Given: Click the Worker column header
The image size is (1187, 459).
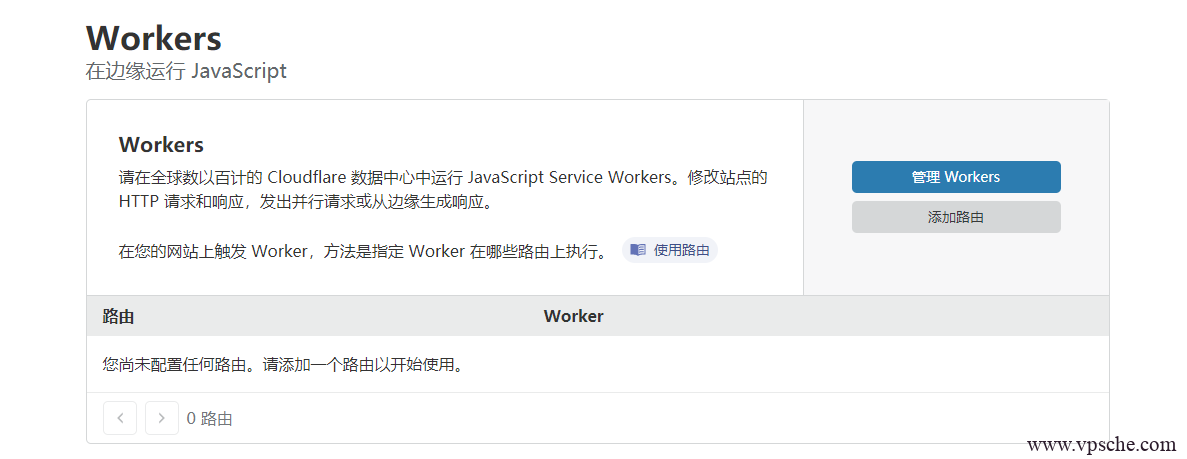Looking at the screenshot, I should [574, 317].
